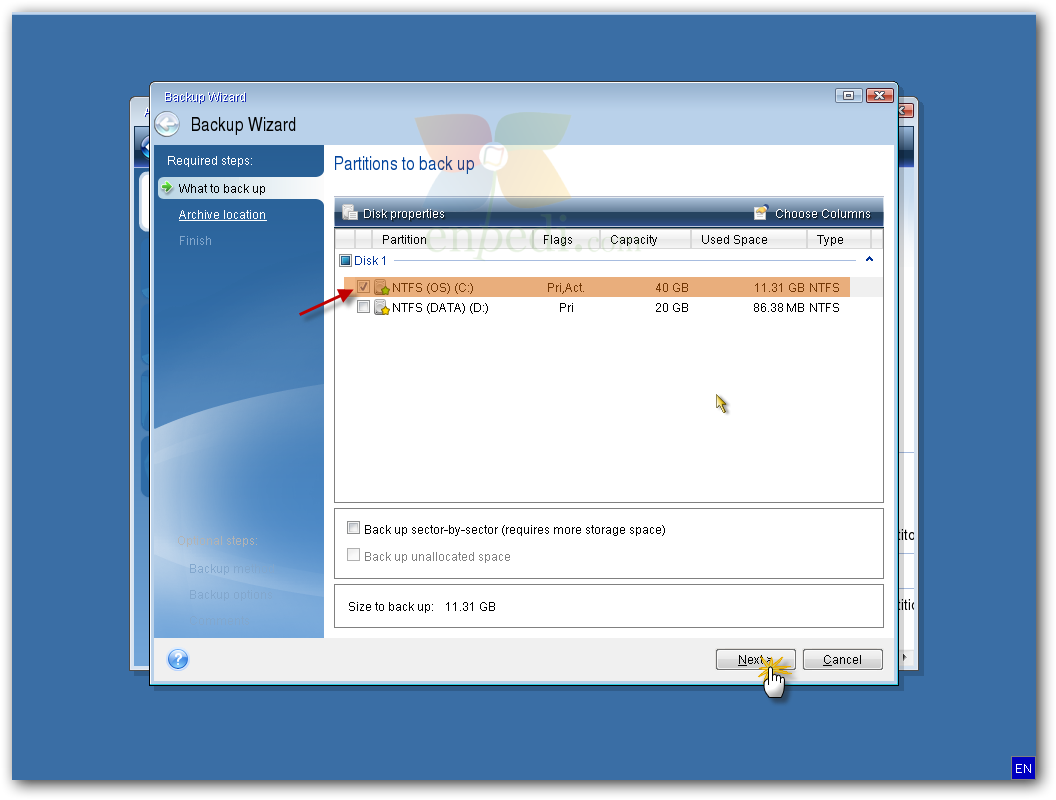Click the EN language indicator

pyautogui.click(x=1023, y=768)
